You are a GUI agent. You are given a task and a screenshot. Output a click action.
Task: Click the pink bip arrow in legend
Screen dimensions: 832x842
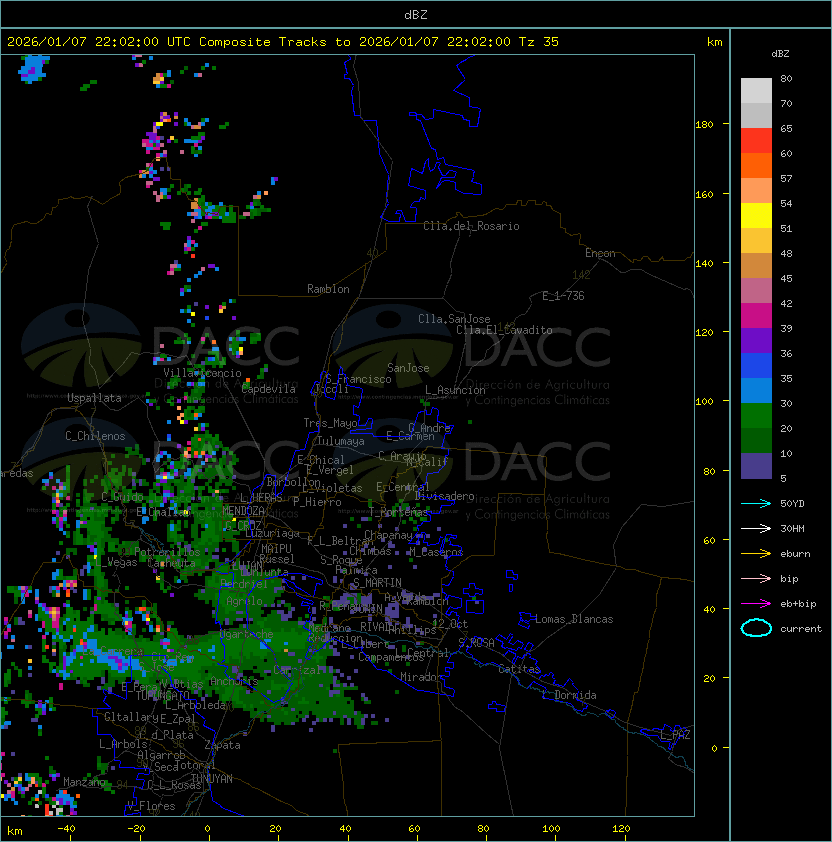point(756,578)
